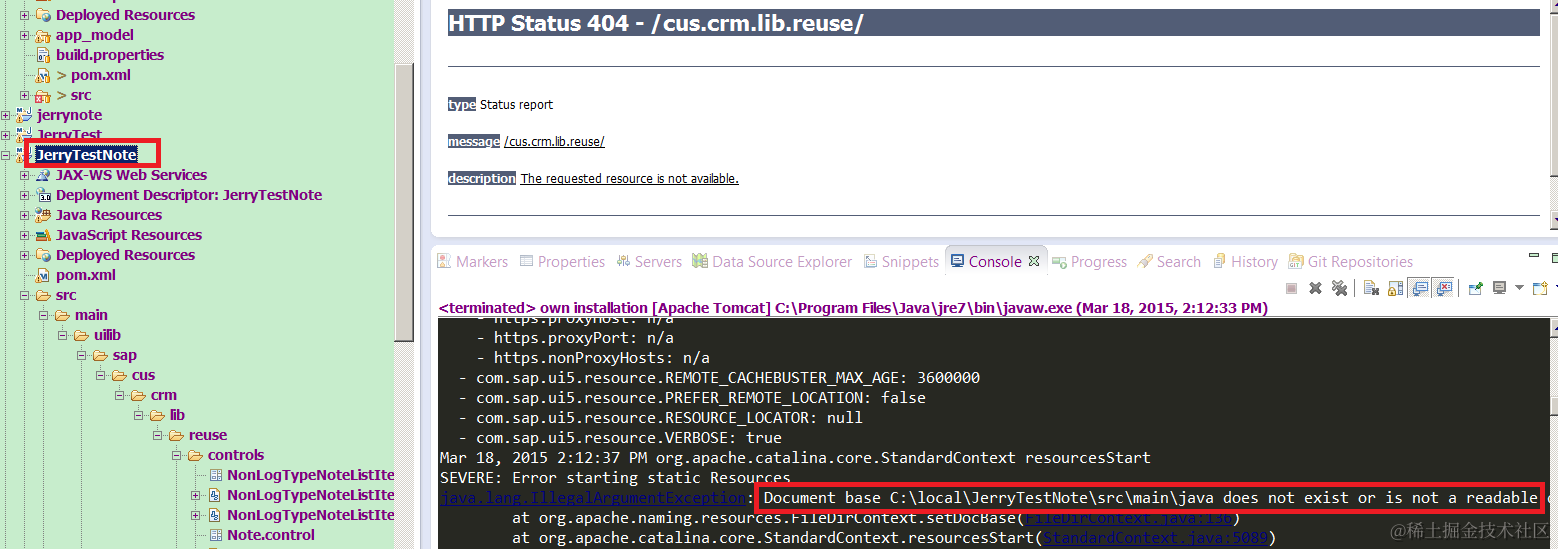Clear the Console output
The width and height of the screenshot is (1558, 549).
tap(1371, 288)
